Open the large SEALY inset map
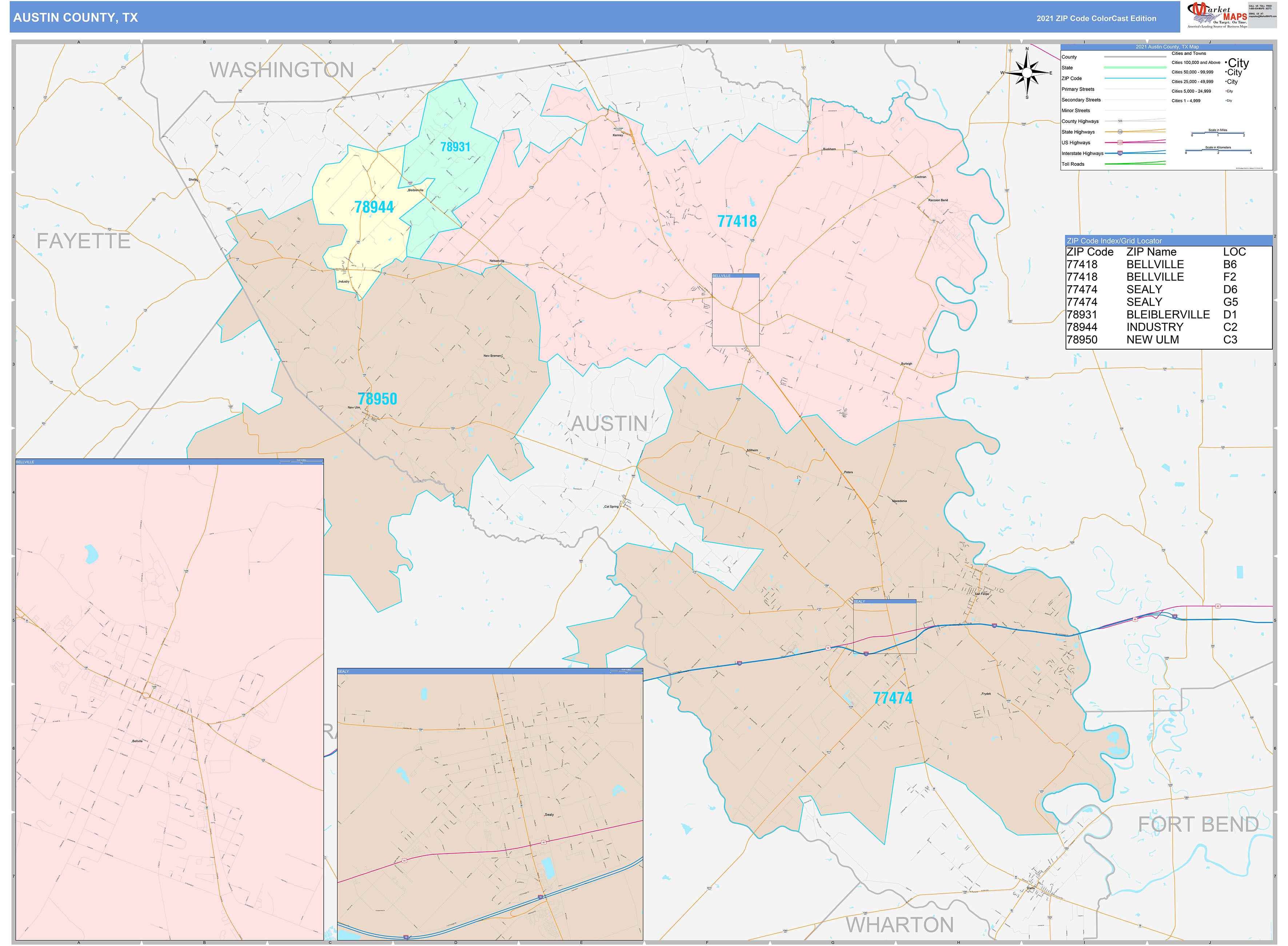The height and width of the screenshot is (946, 1288). (x=490, y=804)
